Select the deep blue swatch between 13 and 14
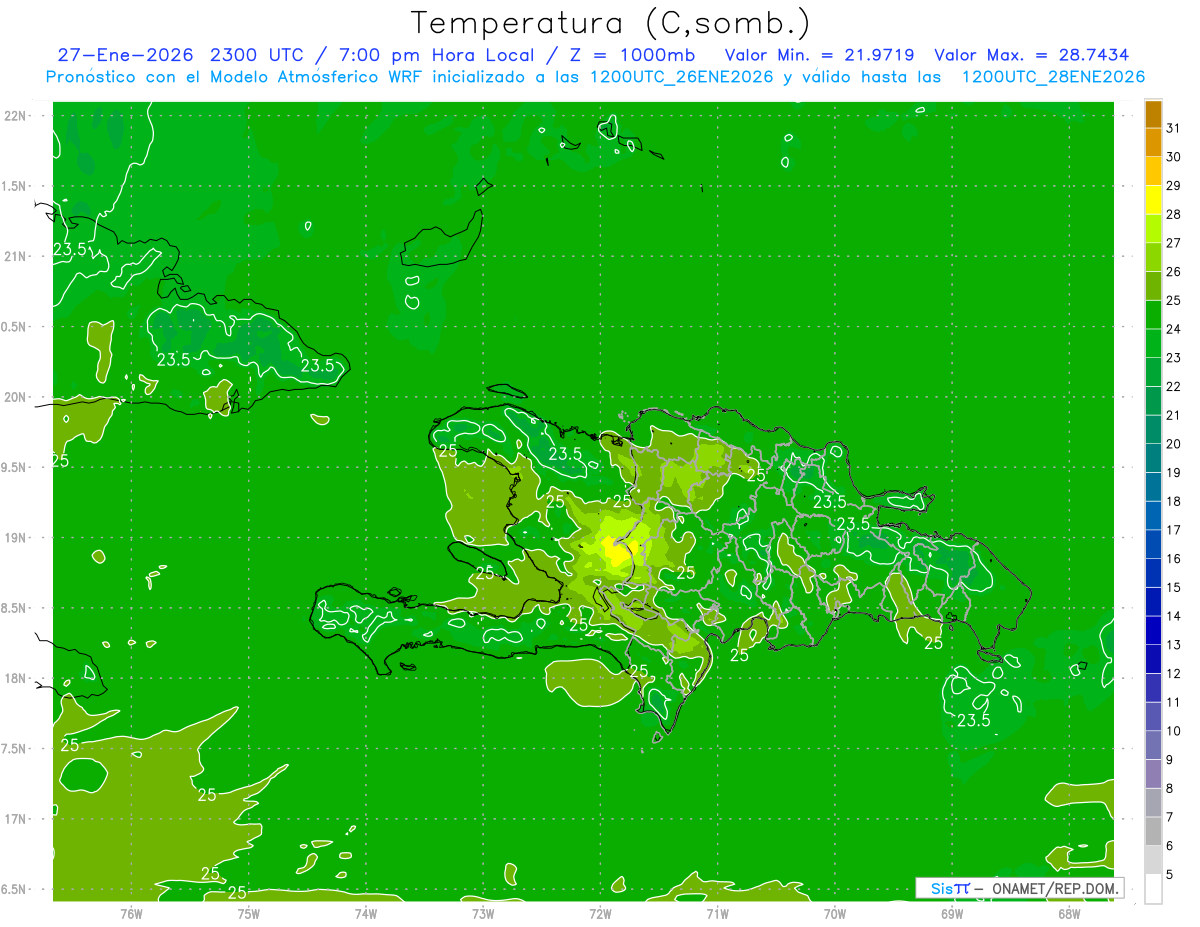1200x927 pixels. tap(1153, 630)
